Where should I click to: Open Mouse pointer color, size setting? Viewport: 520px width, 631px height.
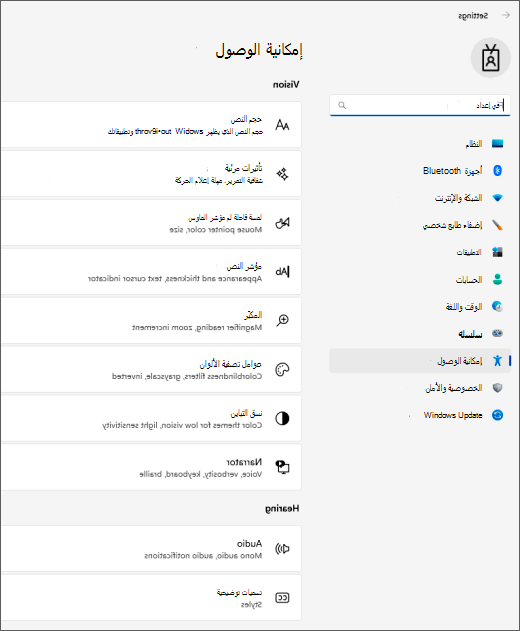151,223
